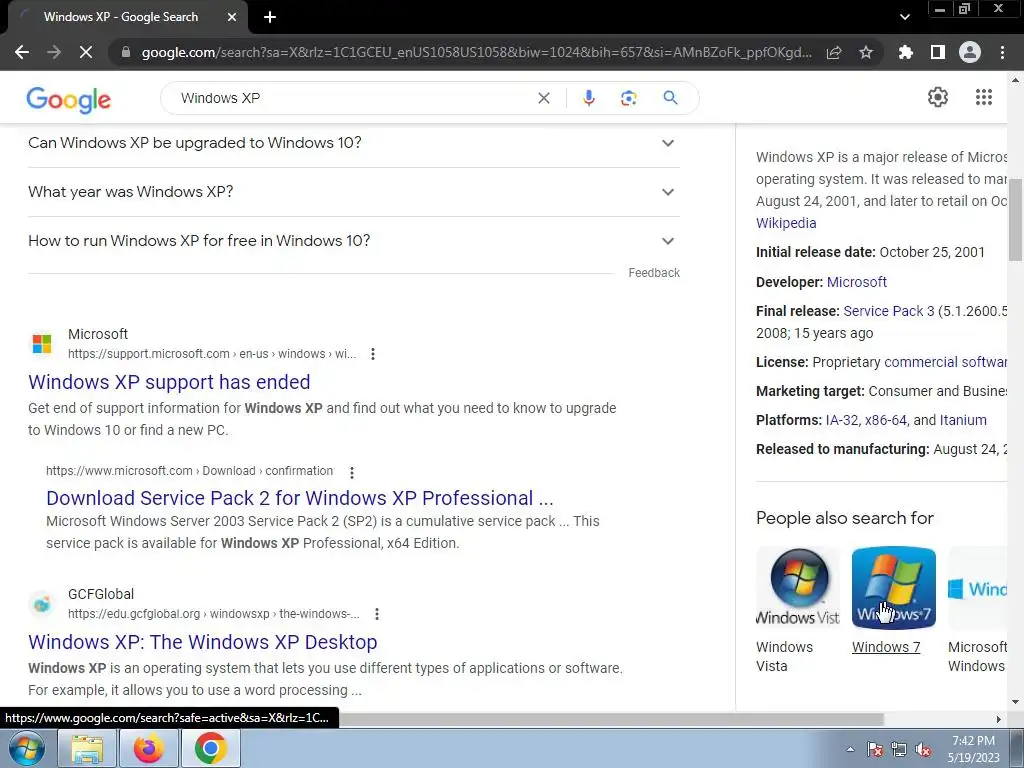Open the Windows Start menu
The image size is (1024, 768).
pos(26,748)
